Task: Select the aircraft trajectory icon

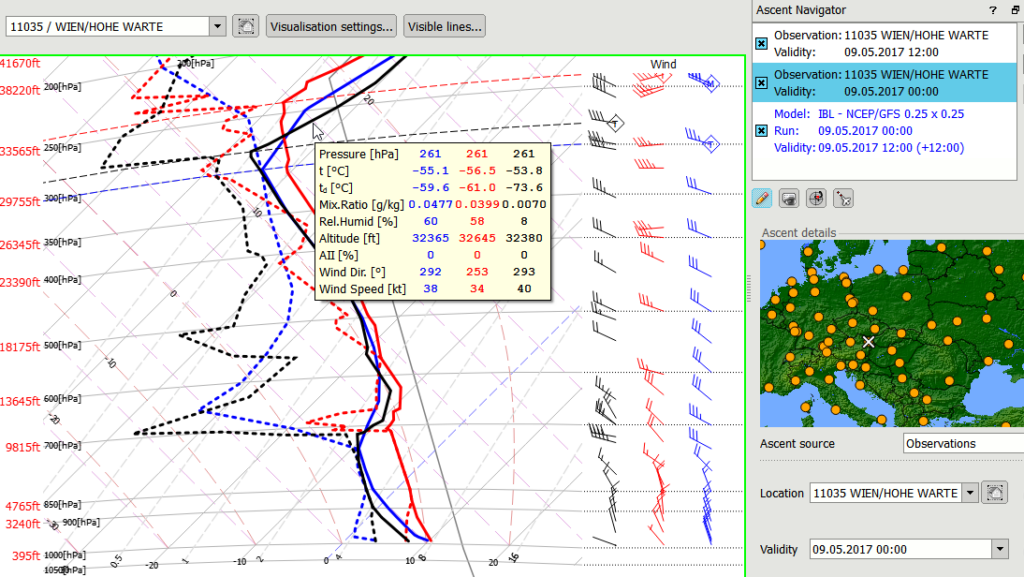Action: (x=843, y=198)
